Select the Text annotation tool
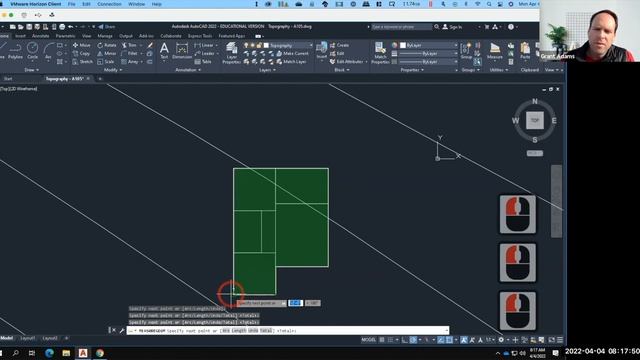Viewport: 640px width, 360px height. tap(164, 51)
